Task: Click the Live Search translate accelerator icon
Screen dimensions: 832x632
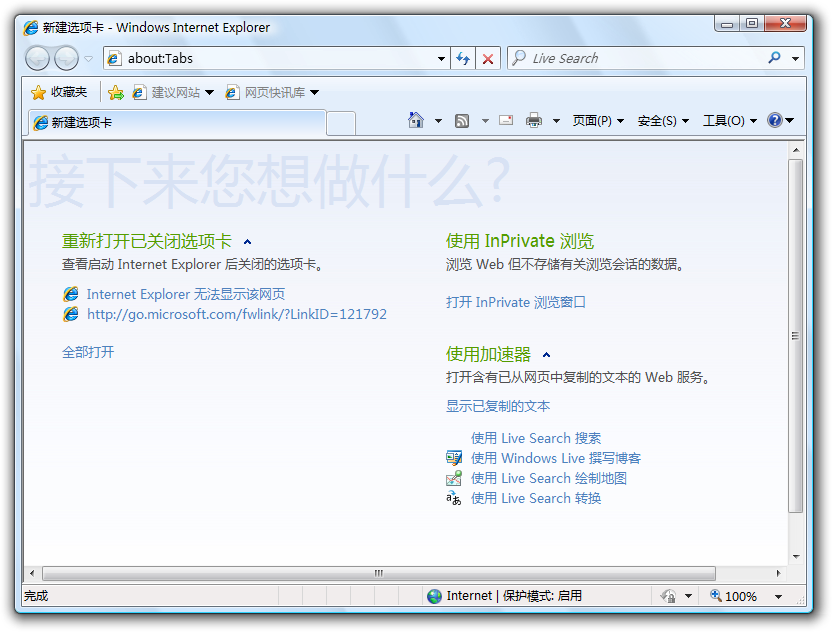Action: 454,498
